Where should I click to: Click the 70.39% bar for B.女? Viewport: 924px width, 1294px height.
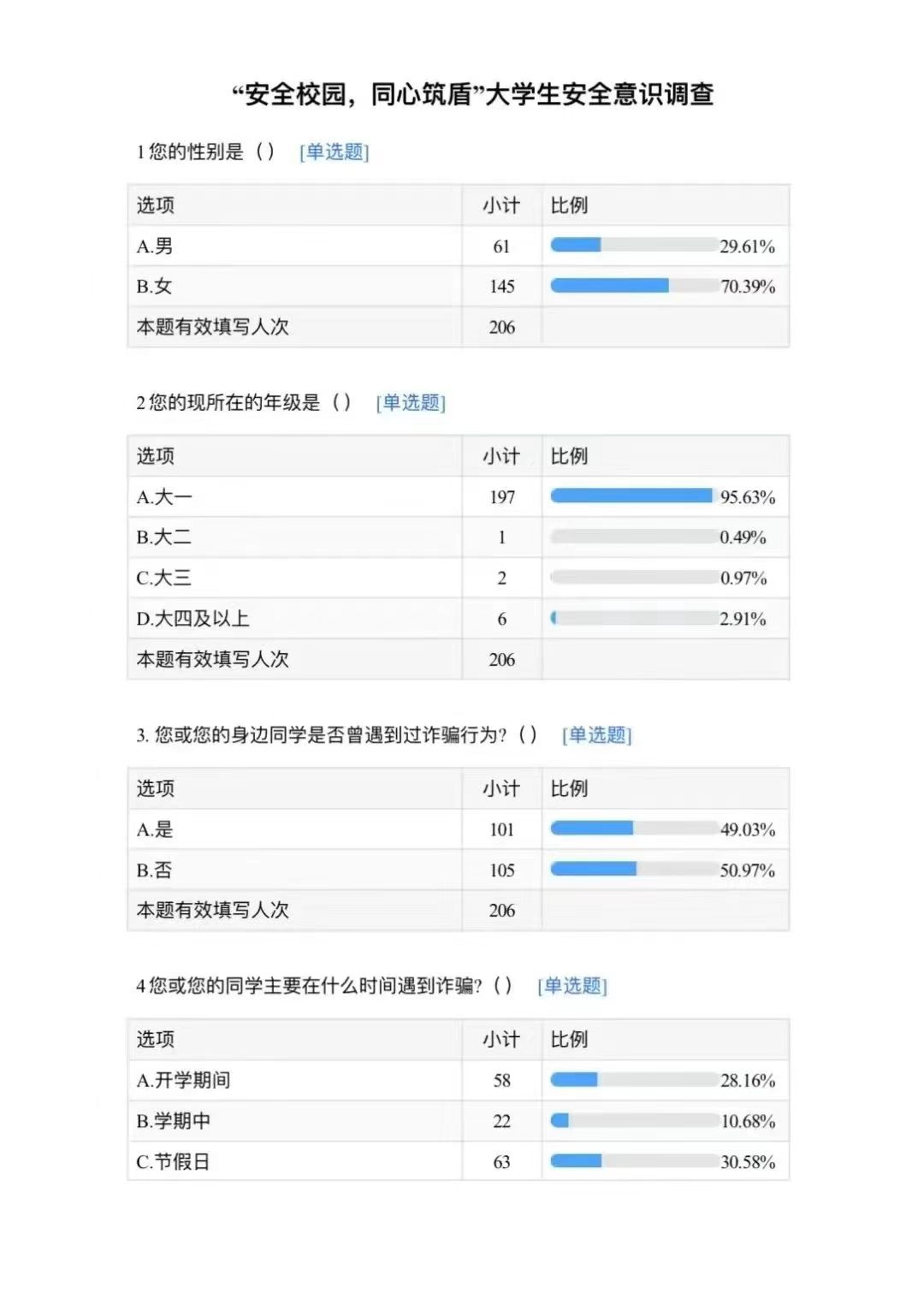click(634, 286)
